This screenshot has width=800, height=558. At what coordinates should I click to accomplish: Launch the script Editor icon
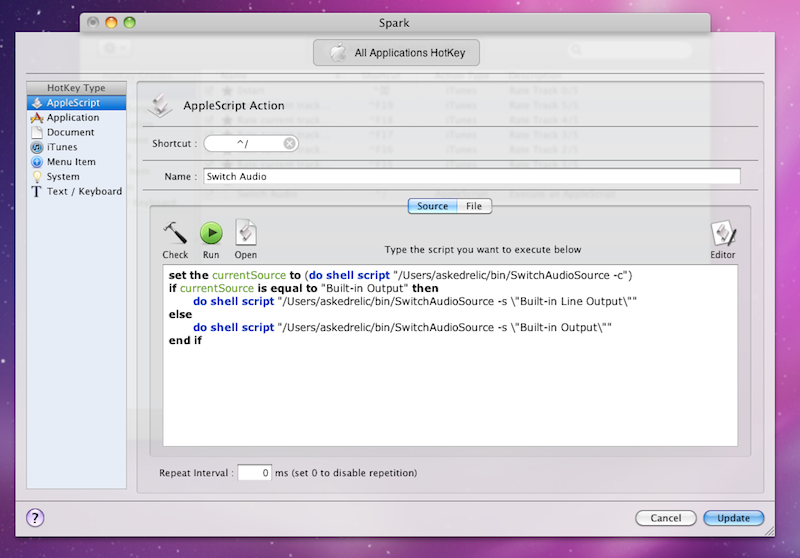tap(723, 235)
